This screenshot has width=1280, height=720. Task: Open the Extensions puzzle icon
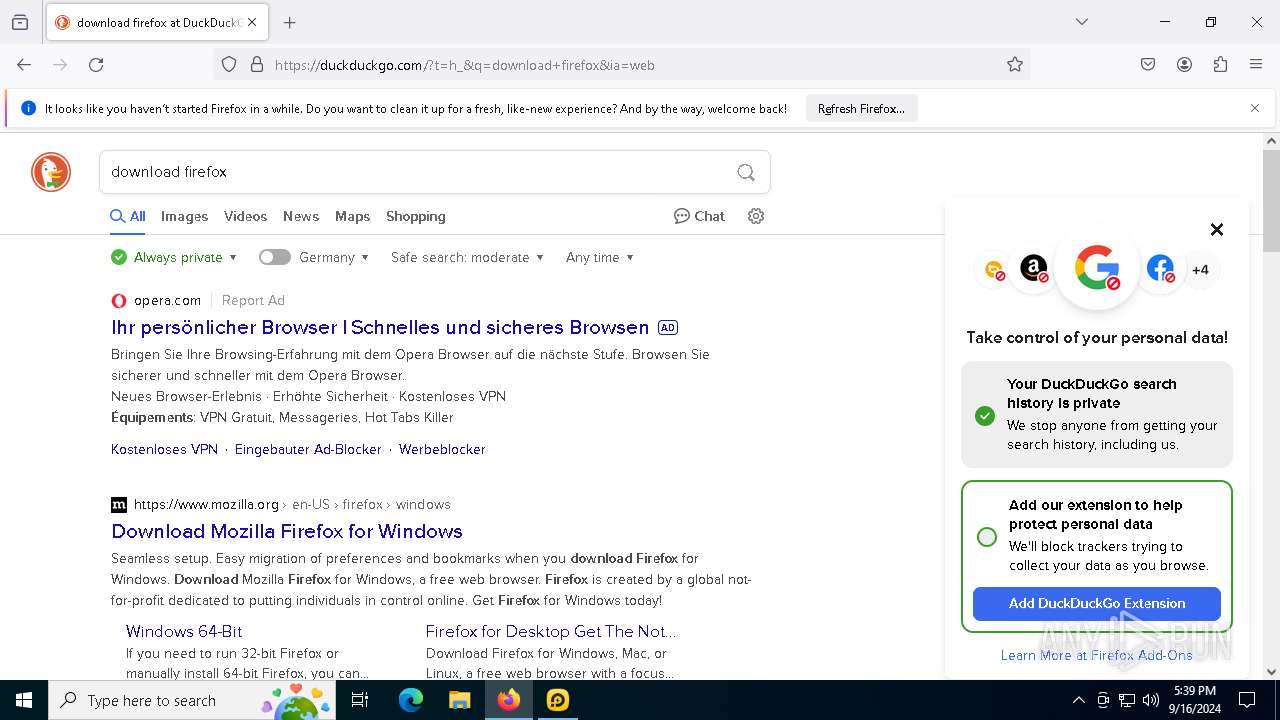click(x=1220, y=65)
